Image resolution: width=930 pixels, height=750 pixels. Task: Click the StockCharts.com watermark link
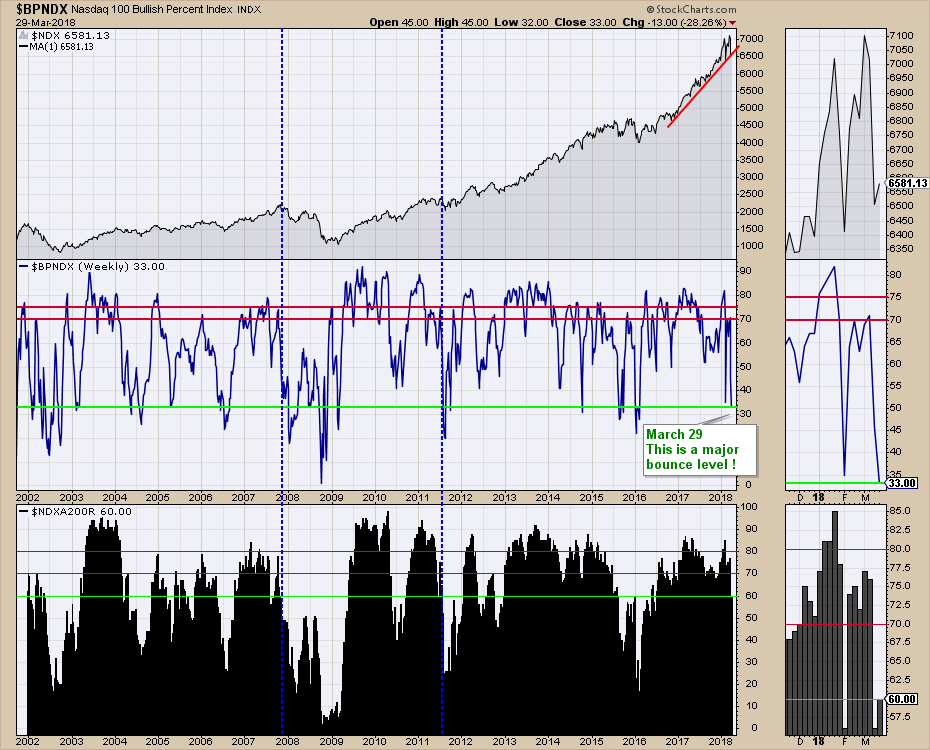pos(692,9)
